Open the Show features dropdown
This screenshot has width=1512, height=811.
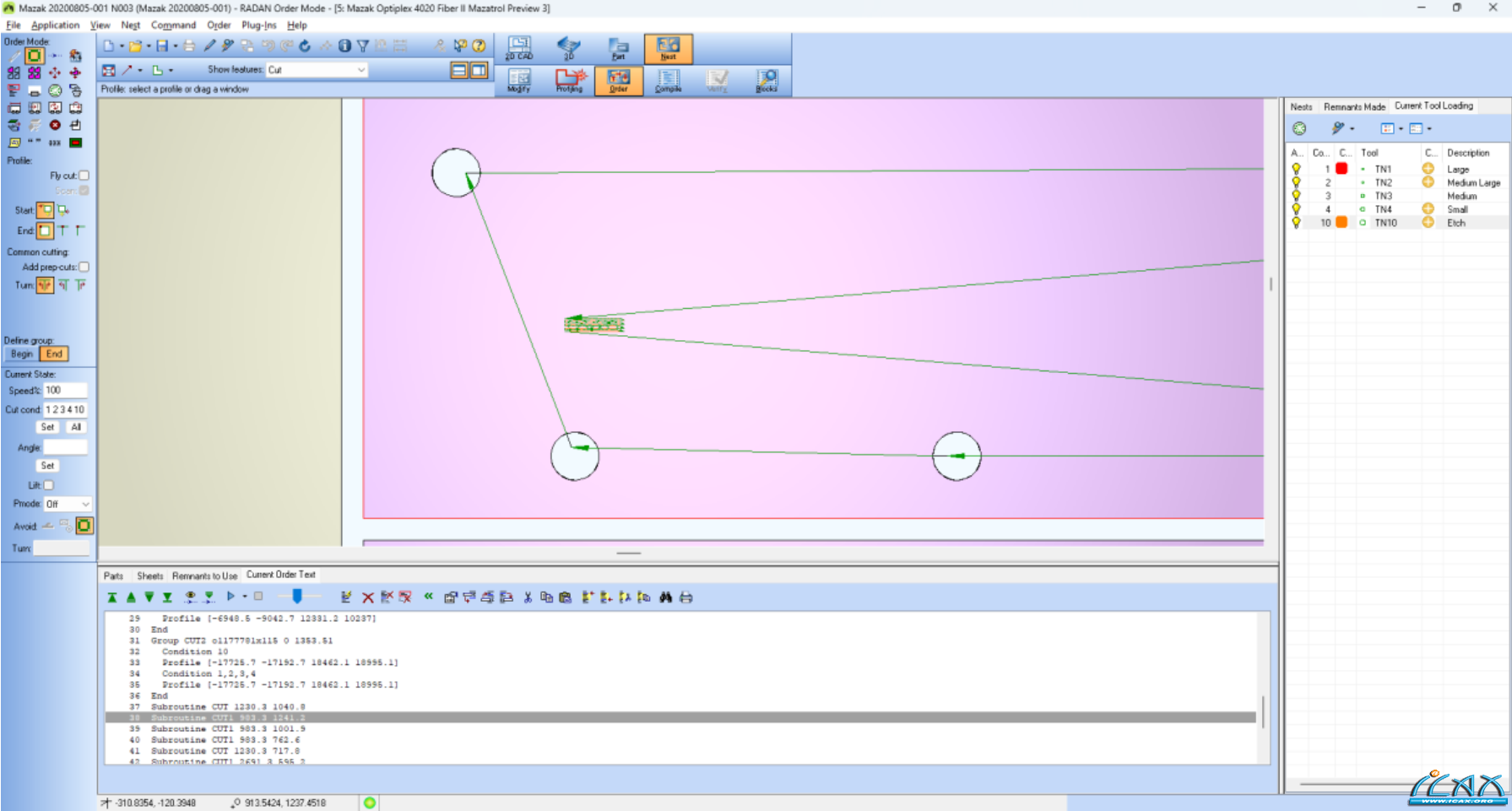click(x=317, y=70)
